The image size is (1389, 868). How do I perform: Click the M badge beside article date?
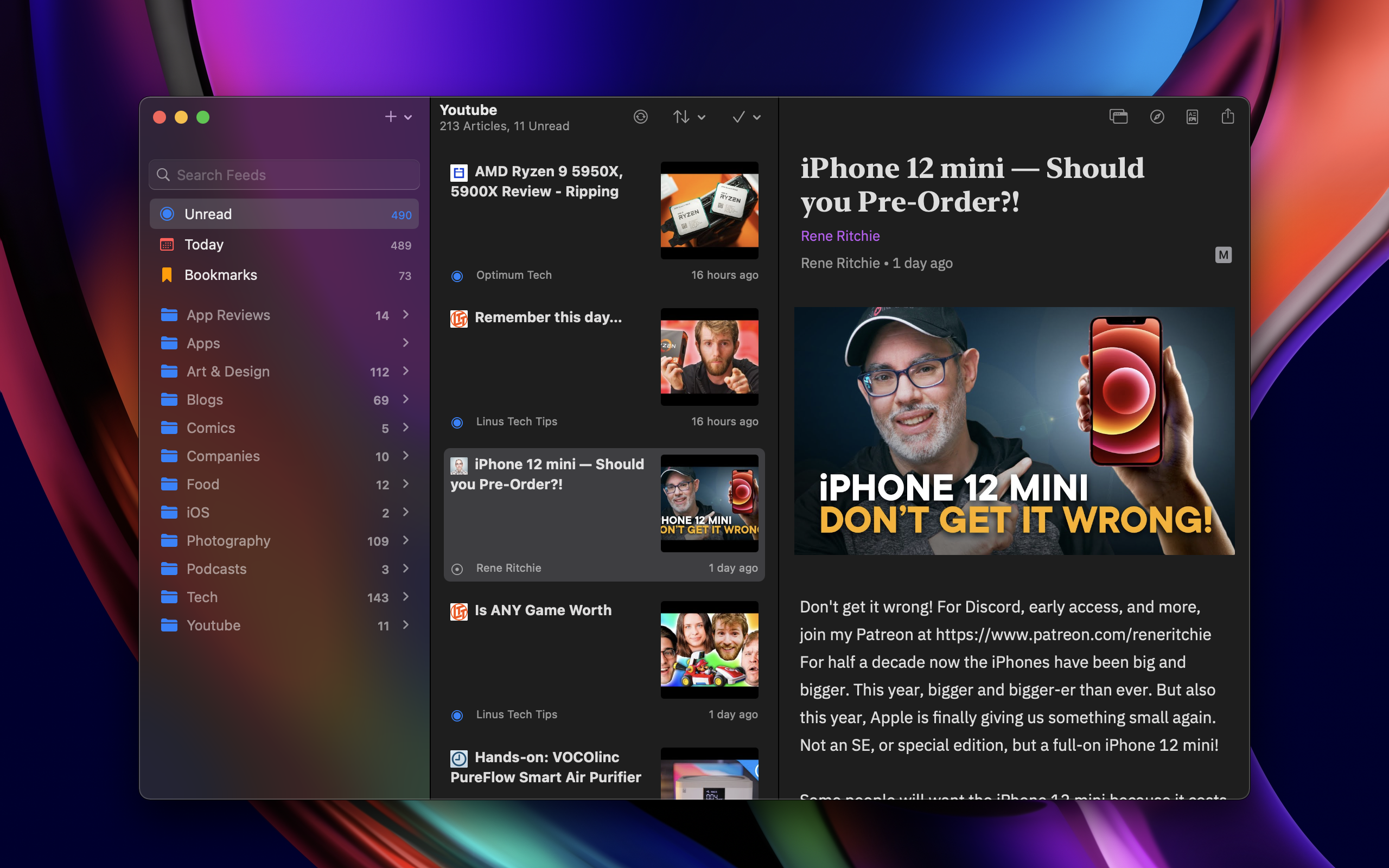(1223, 255)
